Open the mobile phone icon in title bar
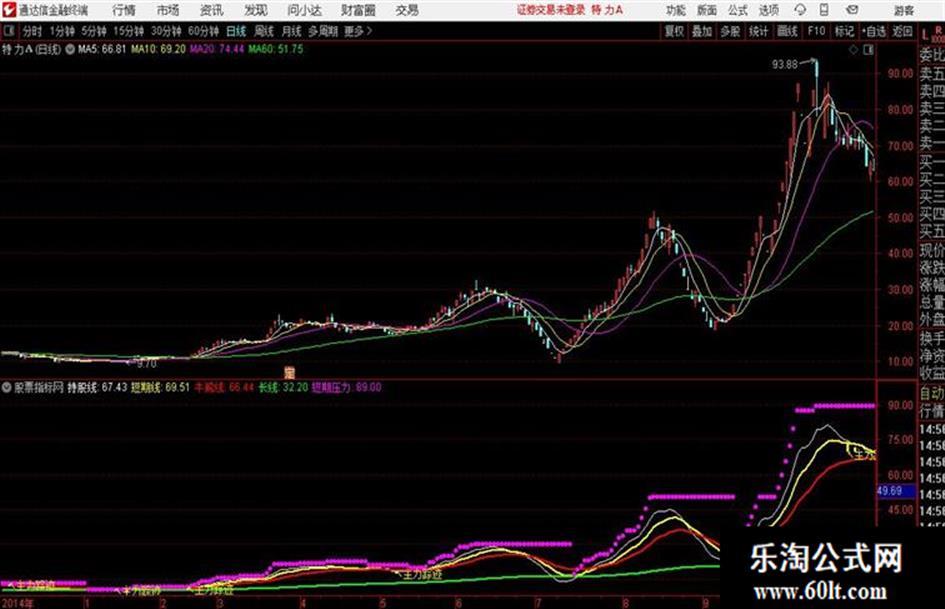Viewport: 945px width, 609px height. pos(823,10)
